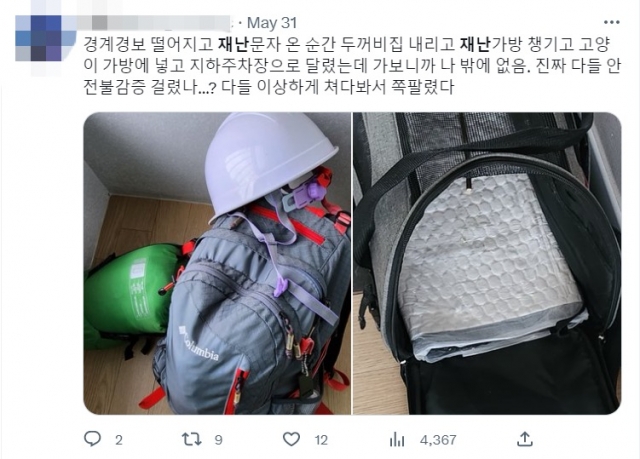Click the white helmet in left photo
640x459 pixels.
click(269, 165)
